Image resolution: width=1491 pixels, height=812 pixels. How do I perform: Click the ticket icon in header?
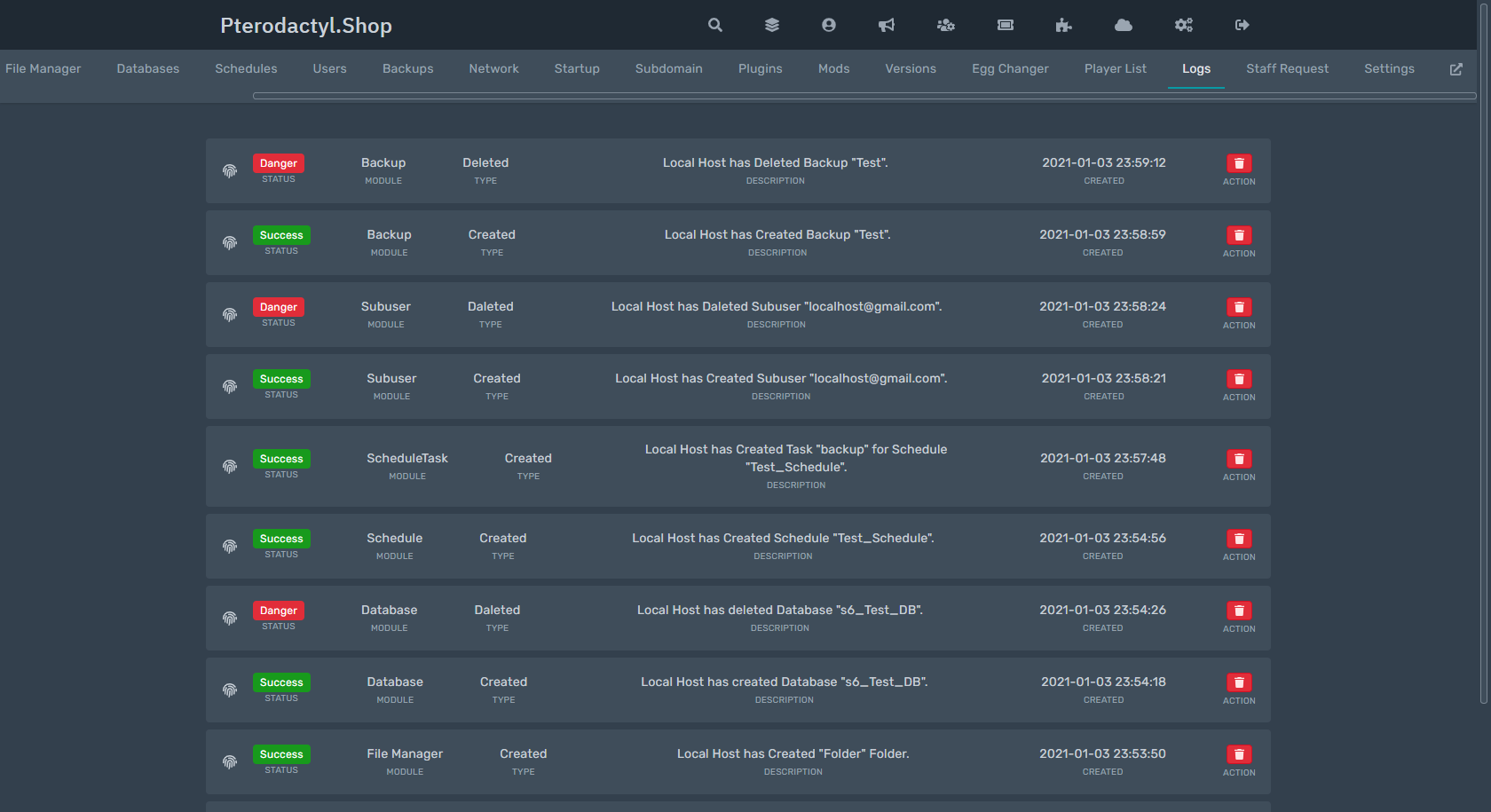[x=1006, y=25]
